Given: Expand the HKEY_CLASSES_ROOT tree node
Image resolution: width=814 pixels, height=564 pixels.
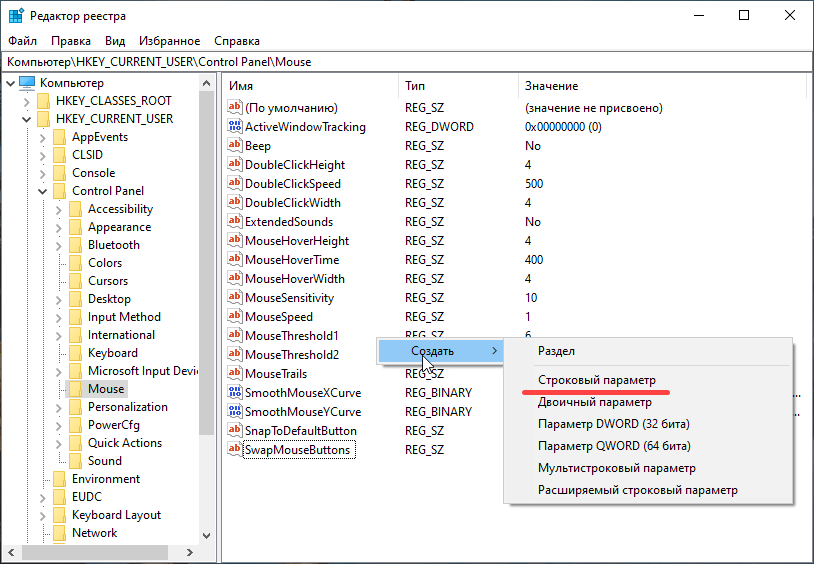Looking at the screenshot, I should tap(27, 101).
